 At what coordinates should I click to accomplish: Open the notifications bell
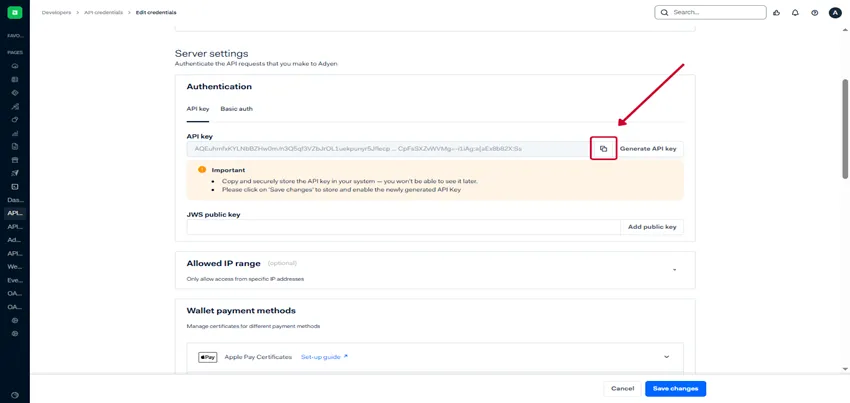[795, 12]
